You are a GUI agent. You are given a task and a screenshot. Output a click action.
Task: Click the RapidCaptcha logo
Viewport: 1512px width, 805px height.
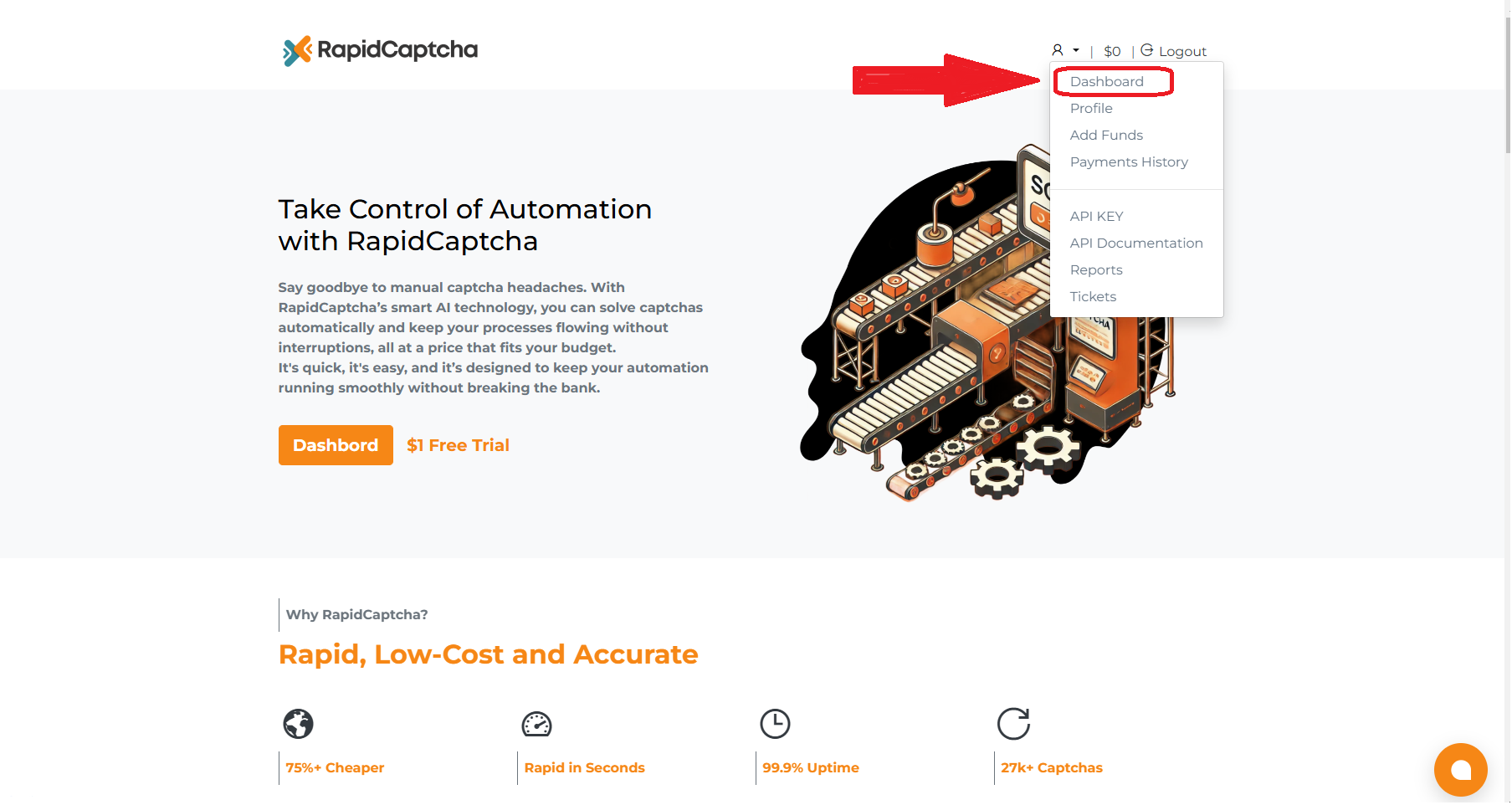(x=380, y=50)
